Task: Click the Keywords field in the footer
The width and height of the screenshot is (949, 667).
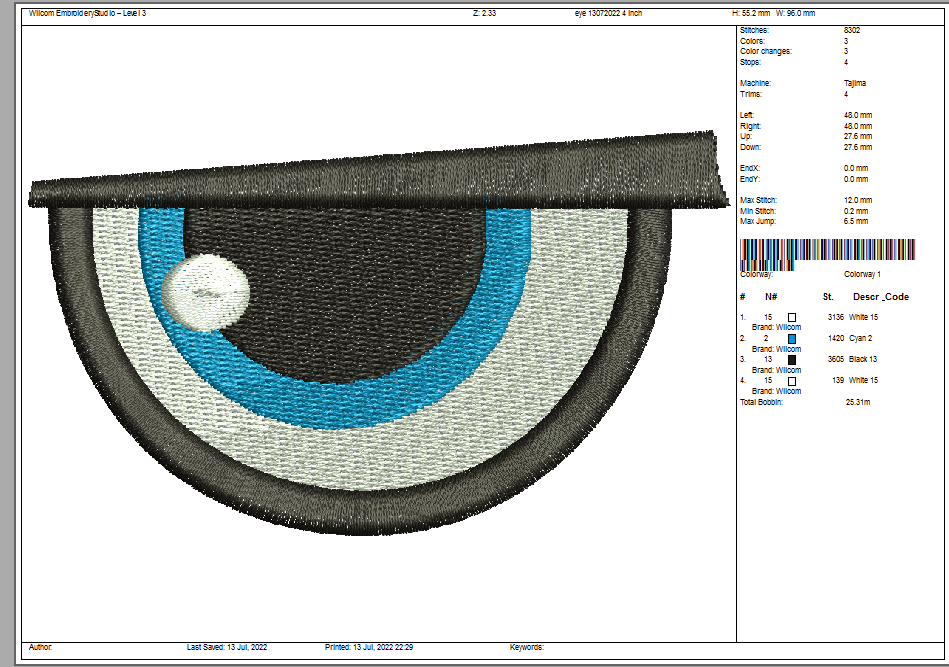Action: point(528,647)
